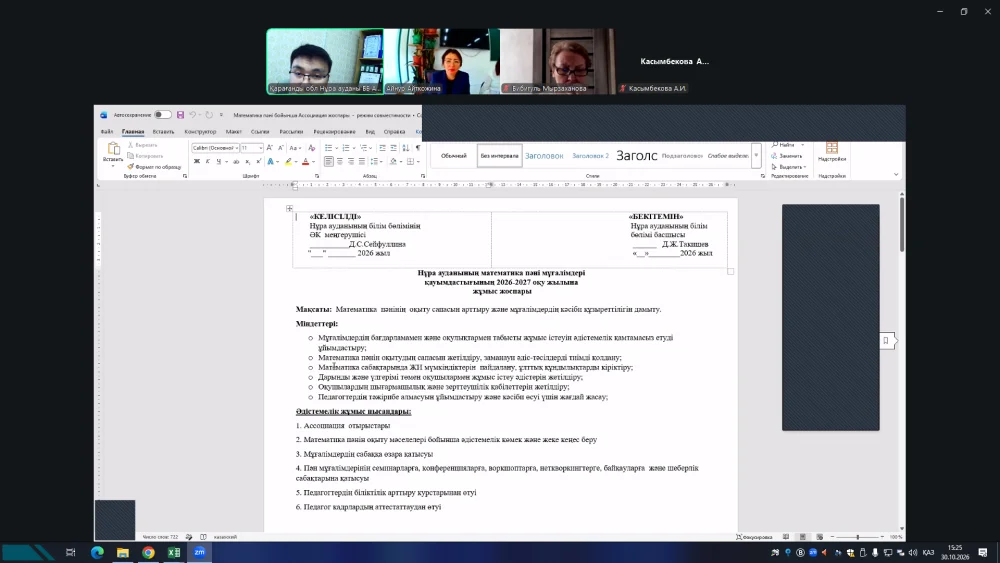The width and height of the screenshot is (1000, 563).
Task: Select the Заголовок 2 style
Action: (x=591, y=156)
